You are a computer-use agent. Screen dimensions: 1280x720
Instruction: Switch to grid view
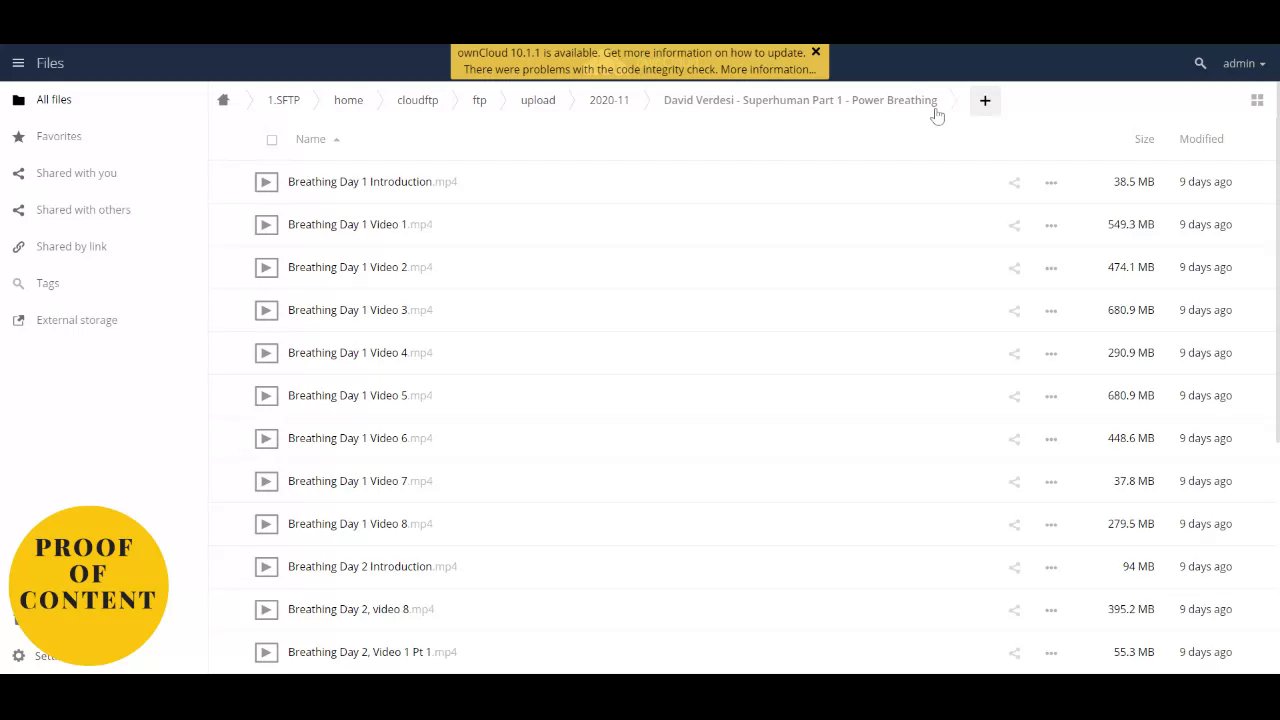click(x=1257, y=100)
